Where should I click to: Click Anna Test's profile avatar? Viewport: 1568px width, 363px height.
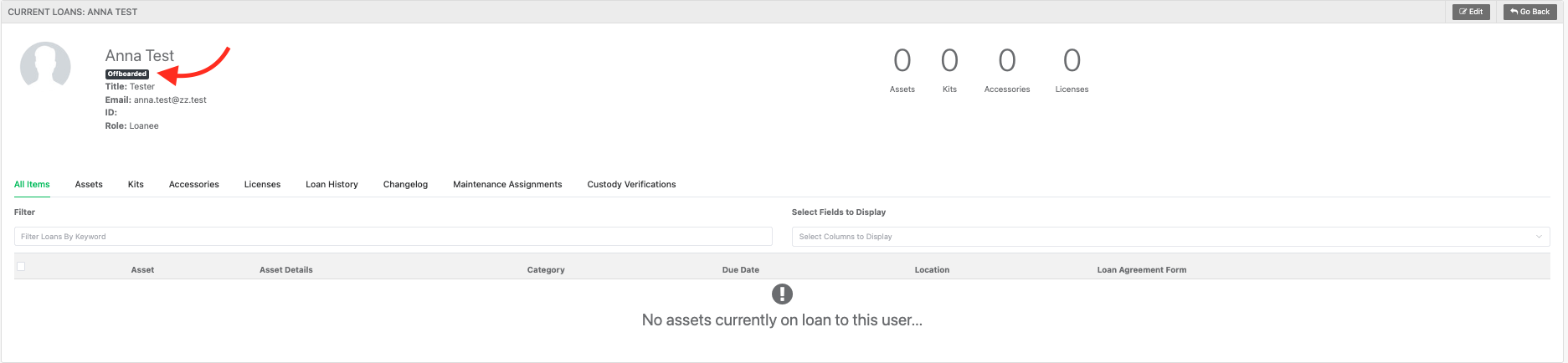[45, 64]
